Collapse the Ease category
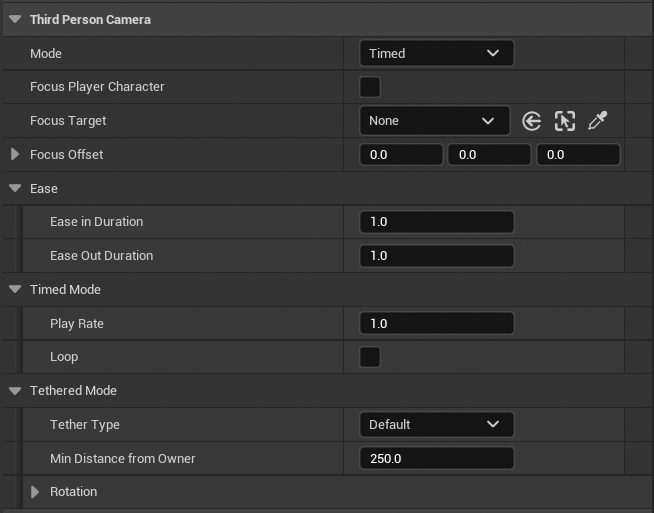This screenshot has height=513, width=654. coord(15,189)
